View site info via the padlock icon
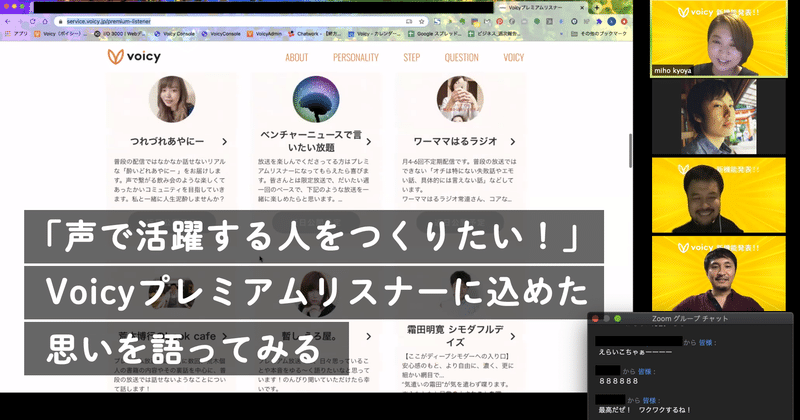Image resolution: width=800 pixels, height=420 pixels. (60, 21)
